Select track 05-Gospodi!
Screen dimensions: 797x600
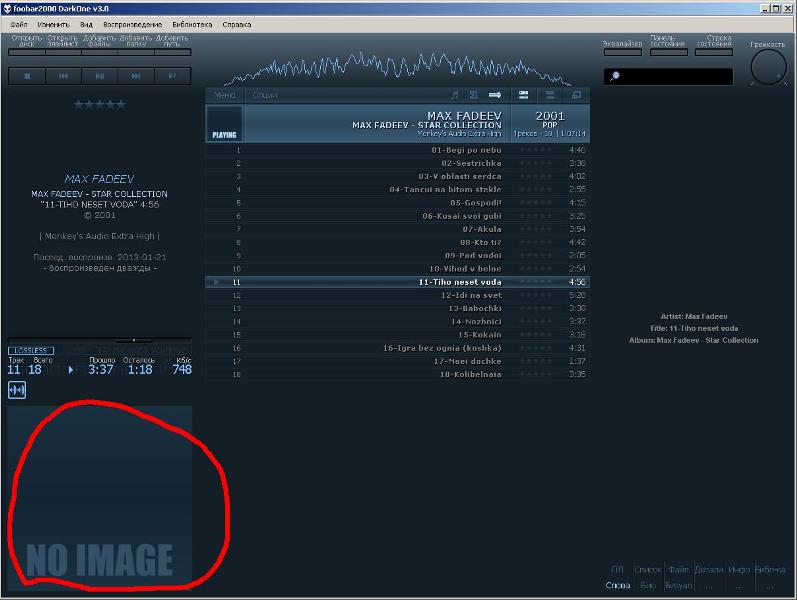click(x=397, y=203)
